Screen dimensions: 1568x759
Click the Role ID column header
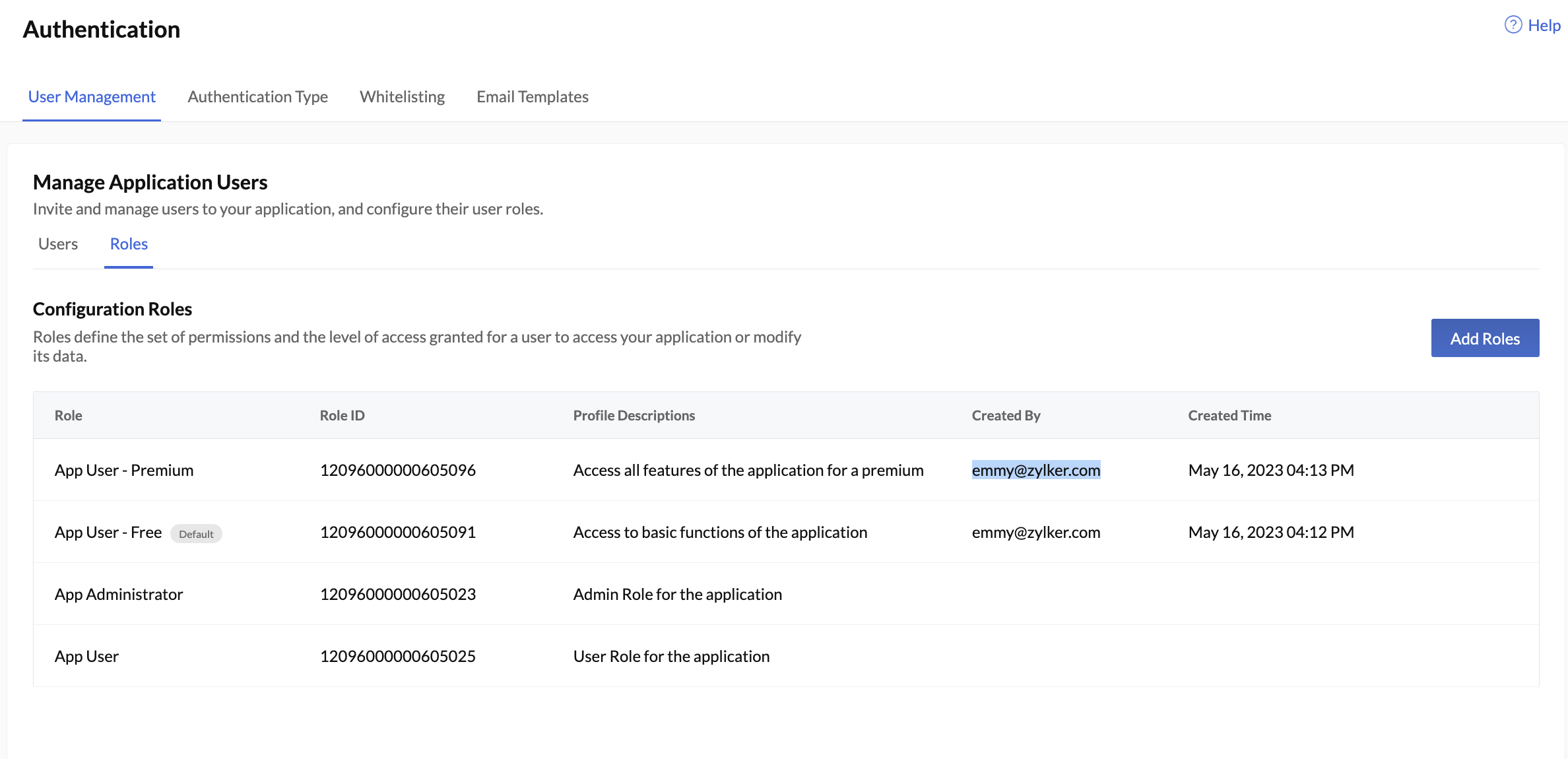343,416
